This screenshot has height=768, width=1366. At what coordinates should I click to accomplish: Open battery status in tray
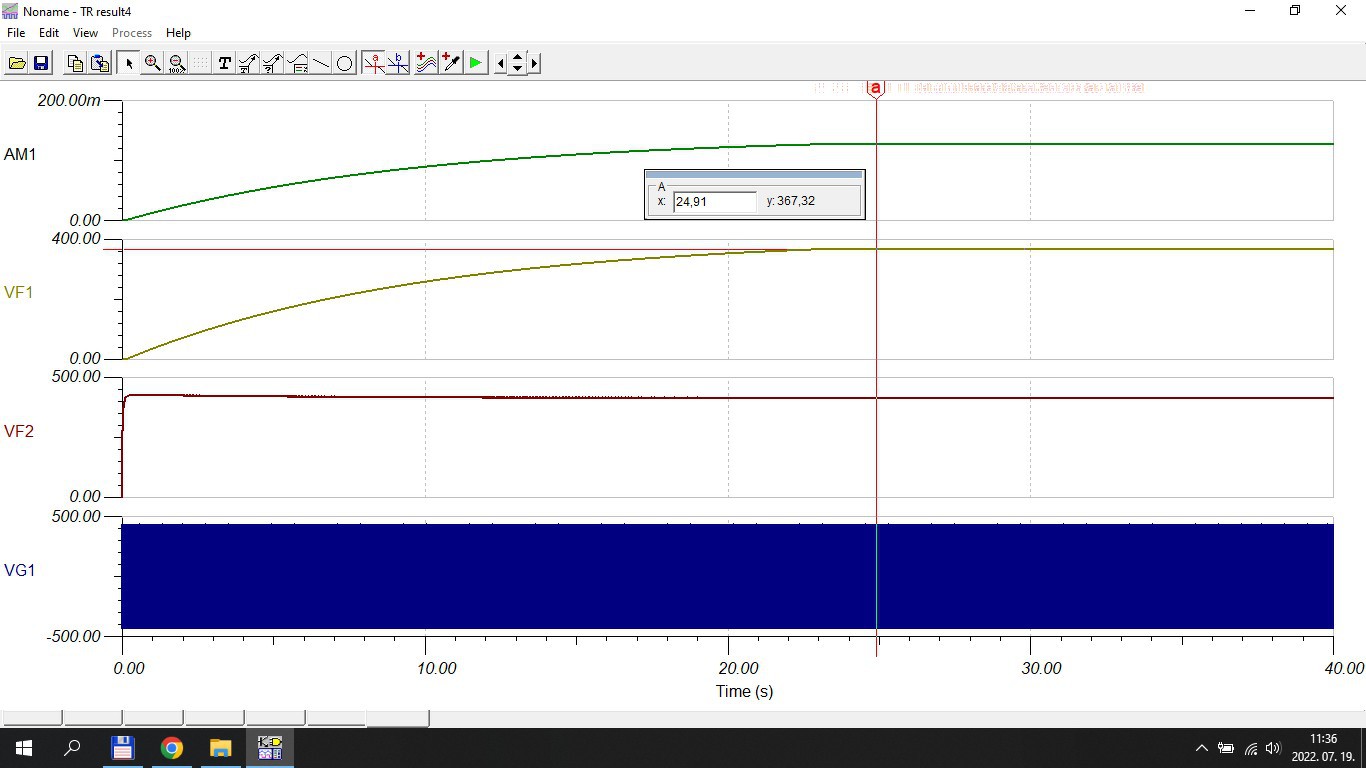tap(1225, 748)
